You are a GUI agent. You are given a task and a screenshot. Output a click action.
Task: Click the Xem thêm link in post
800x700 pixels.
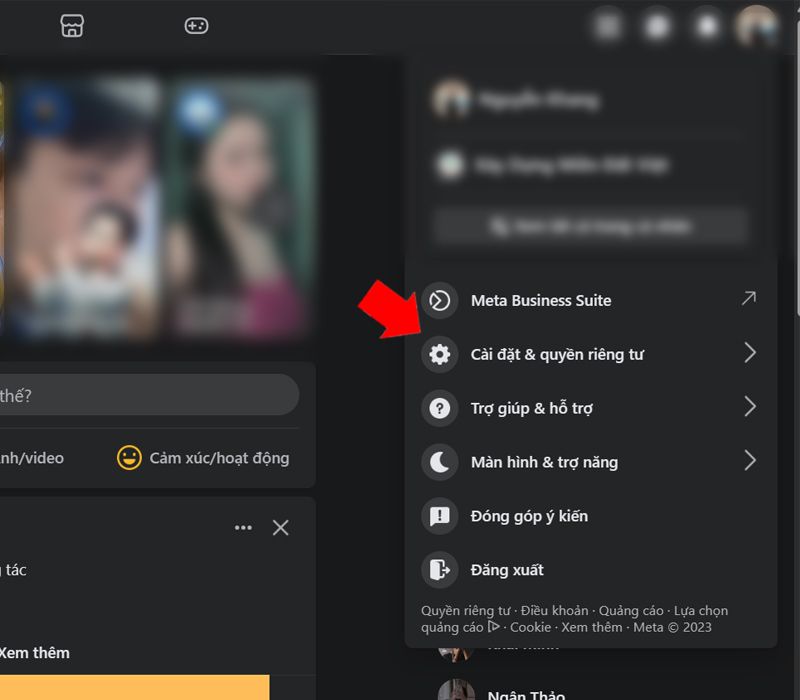(34, 653)
